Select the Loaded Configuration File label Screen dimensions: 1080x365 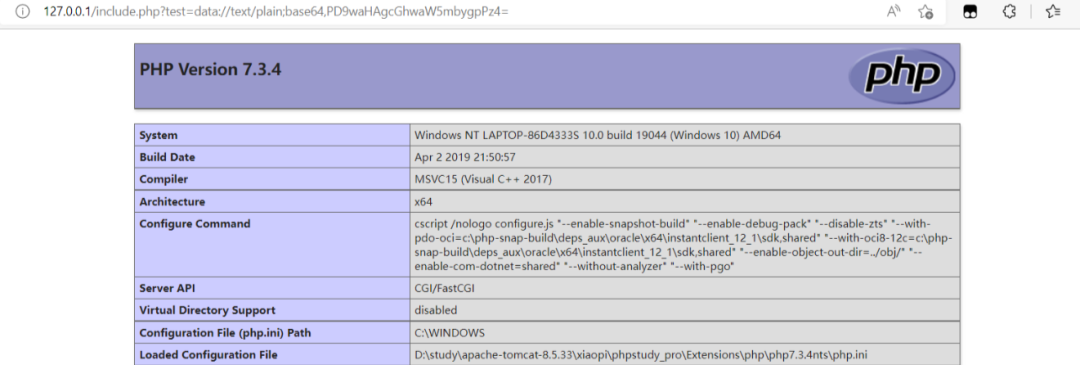click(208, 355)
